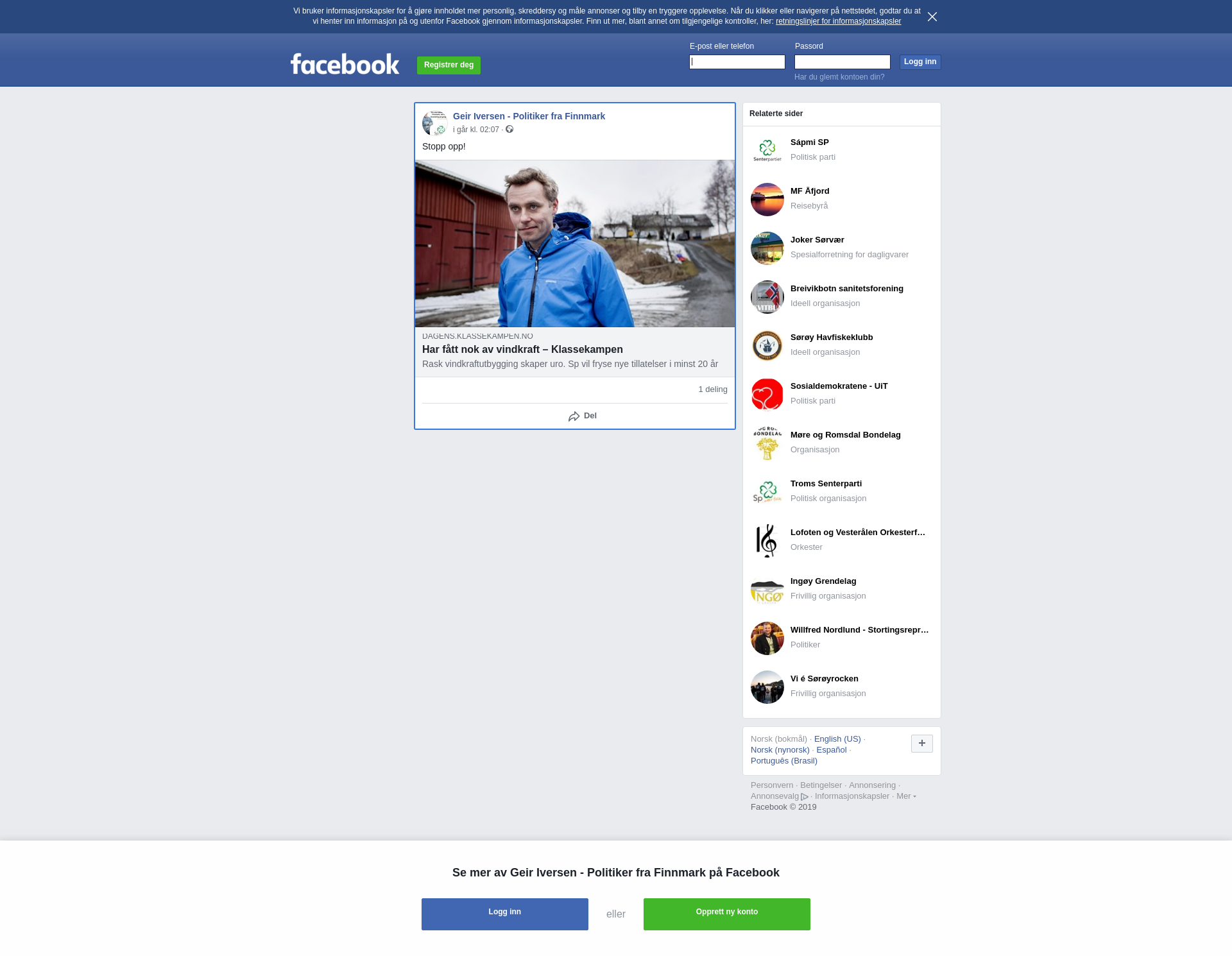Click the green Registrer deg button
The height and width of the screenshot is (956, 1232).
(449, 65)
